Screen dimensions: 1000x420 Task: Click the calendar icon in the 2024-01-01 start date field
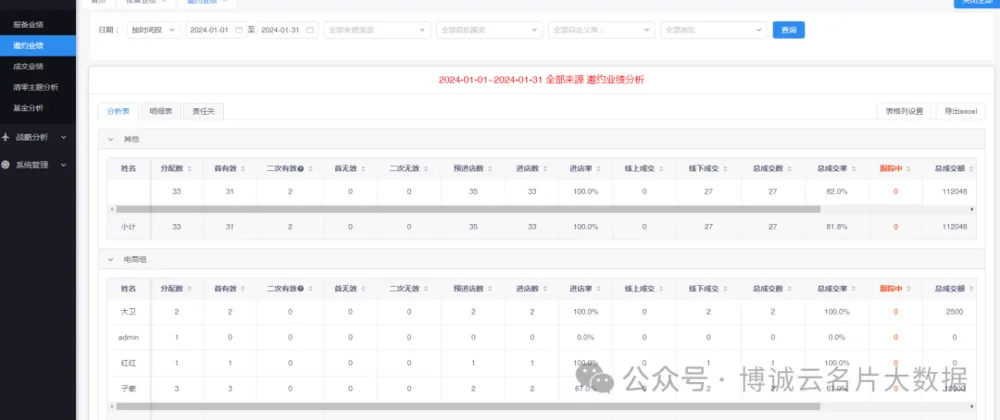pyautogui.click(x=238, y=31)
